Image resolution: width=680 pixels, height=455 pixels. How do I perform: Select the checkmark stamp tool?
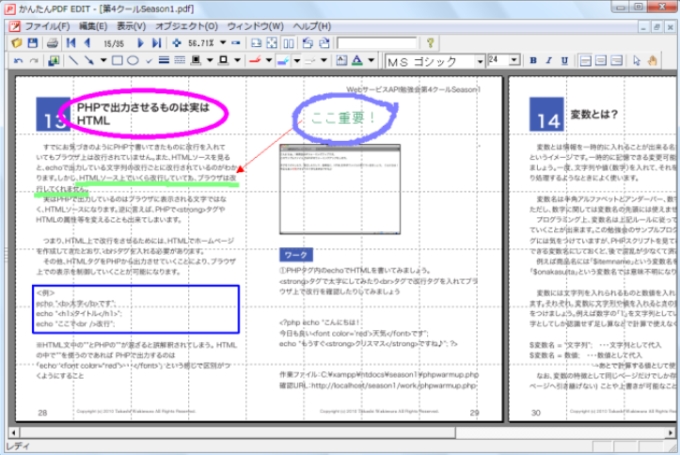click(x=149, y=61)
